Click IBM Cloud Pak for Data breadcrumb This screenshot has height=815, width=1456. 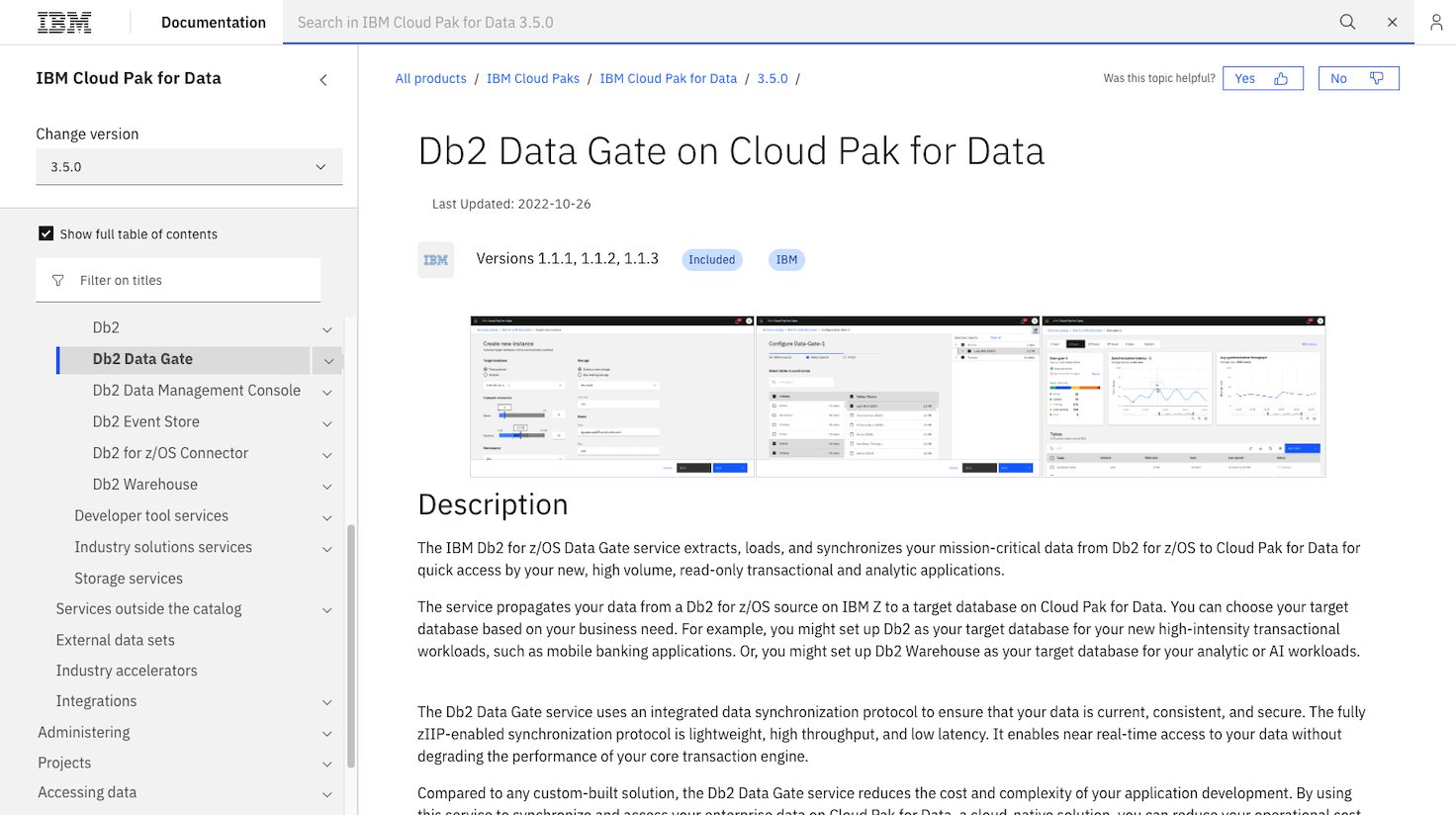(x=668, y=79)
